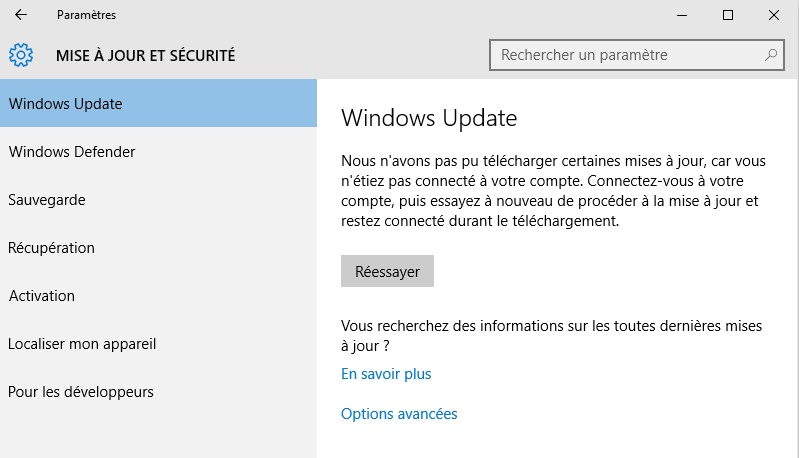799x458 pixels.
Task: Open Pour les développeurs section
Action: click(x=158, y=392)
